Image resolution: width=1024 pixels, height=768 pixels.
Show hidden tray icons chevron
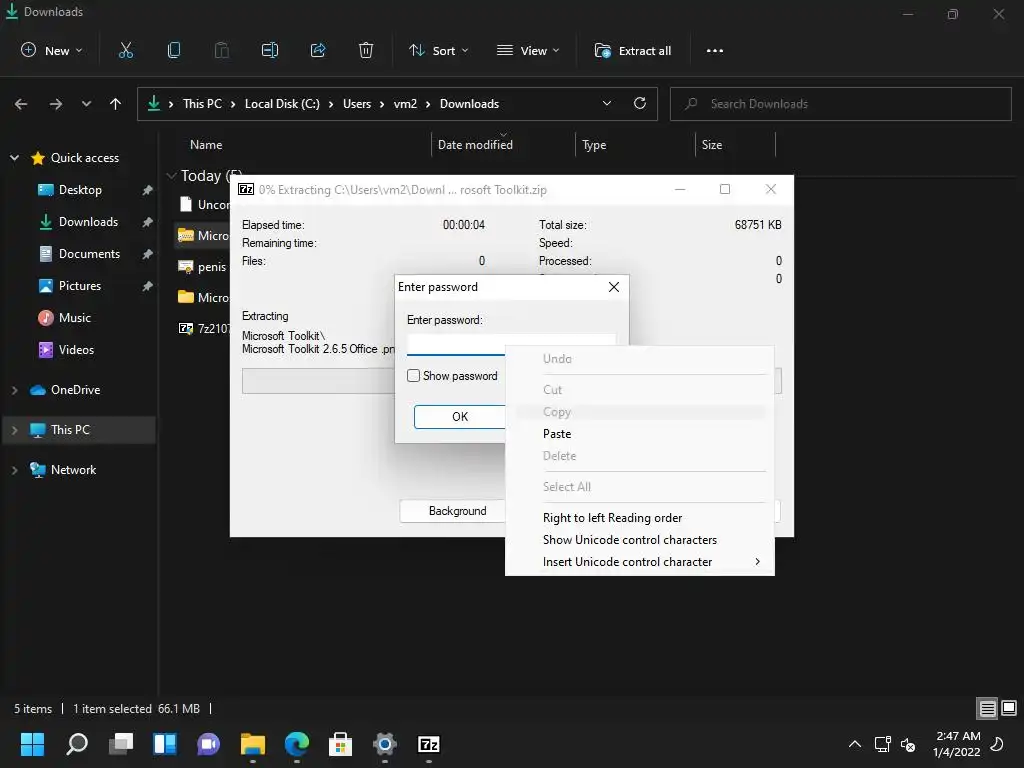pos(854,744)
